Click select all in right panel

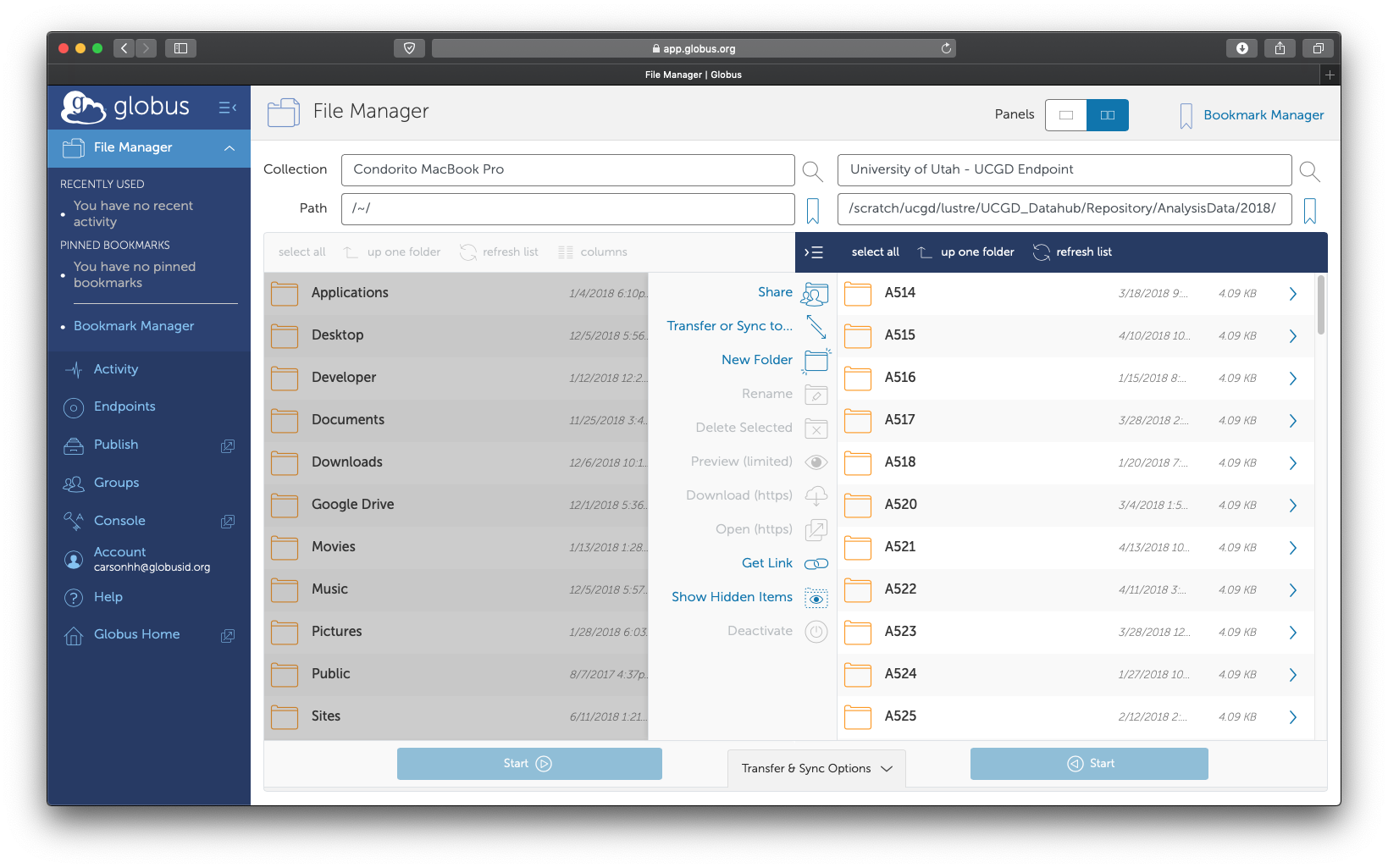(875, 252)
